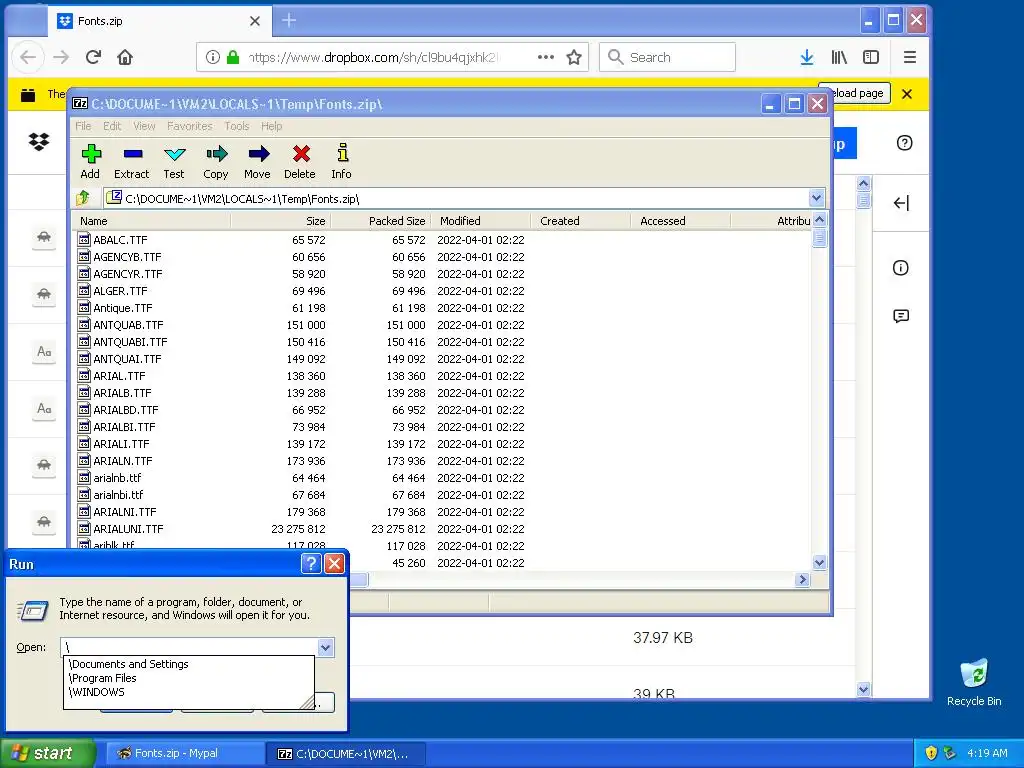
Task: Open the View menu in 7-Zip
Action: (144, 126)
